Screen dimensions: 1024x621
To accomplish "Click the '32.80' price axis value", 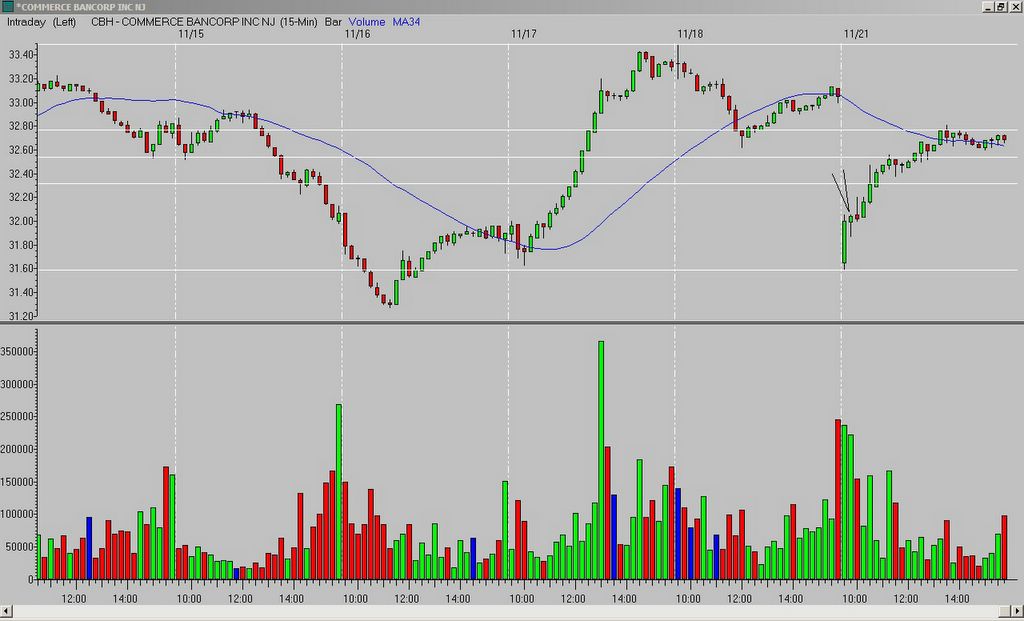I will pos(22,127).
